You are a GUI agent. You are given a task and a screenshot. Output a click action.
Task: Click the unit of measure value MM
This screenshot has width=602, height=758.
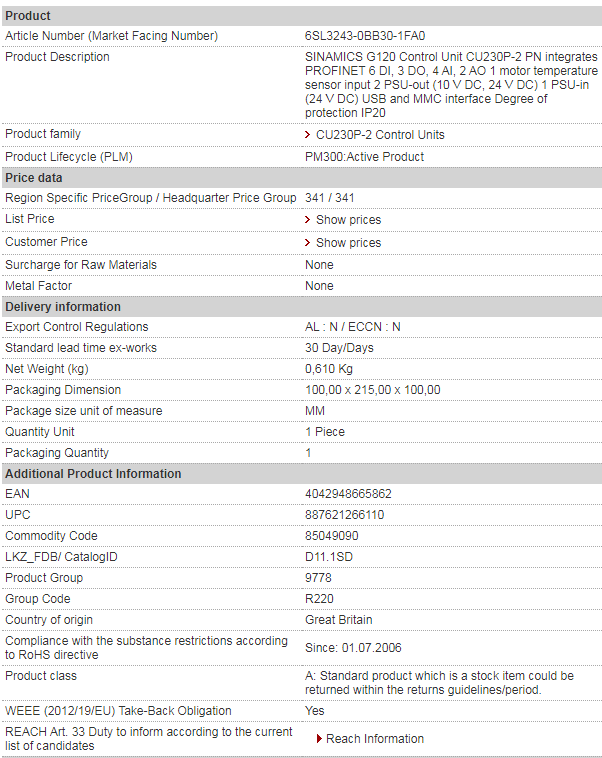(315, 411)
